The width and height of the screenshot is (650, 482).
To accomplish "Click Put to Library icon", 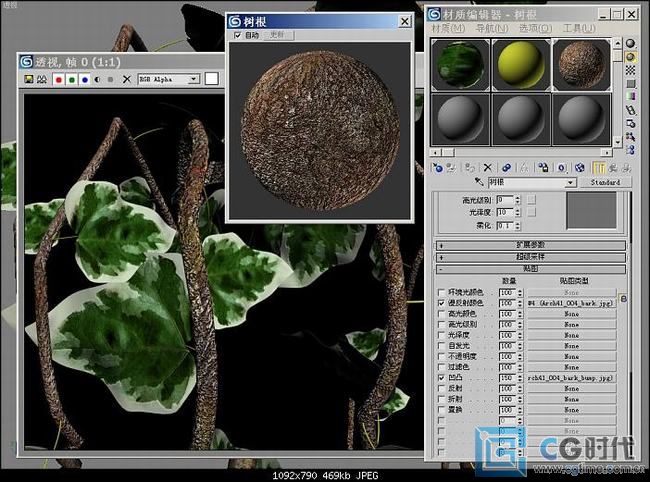I will click(x=543, y=167).
